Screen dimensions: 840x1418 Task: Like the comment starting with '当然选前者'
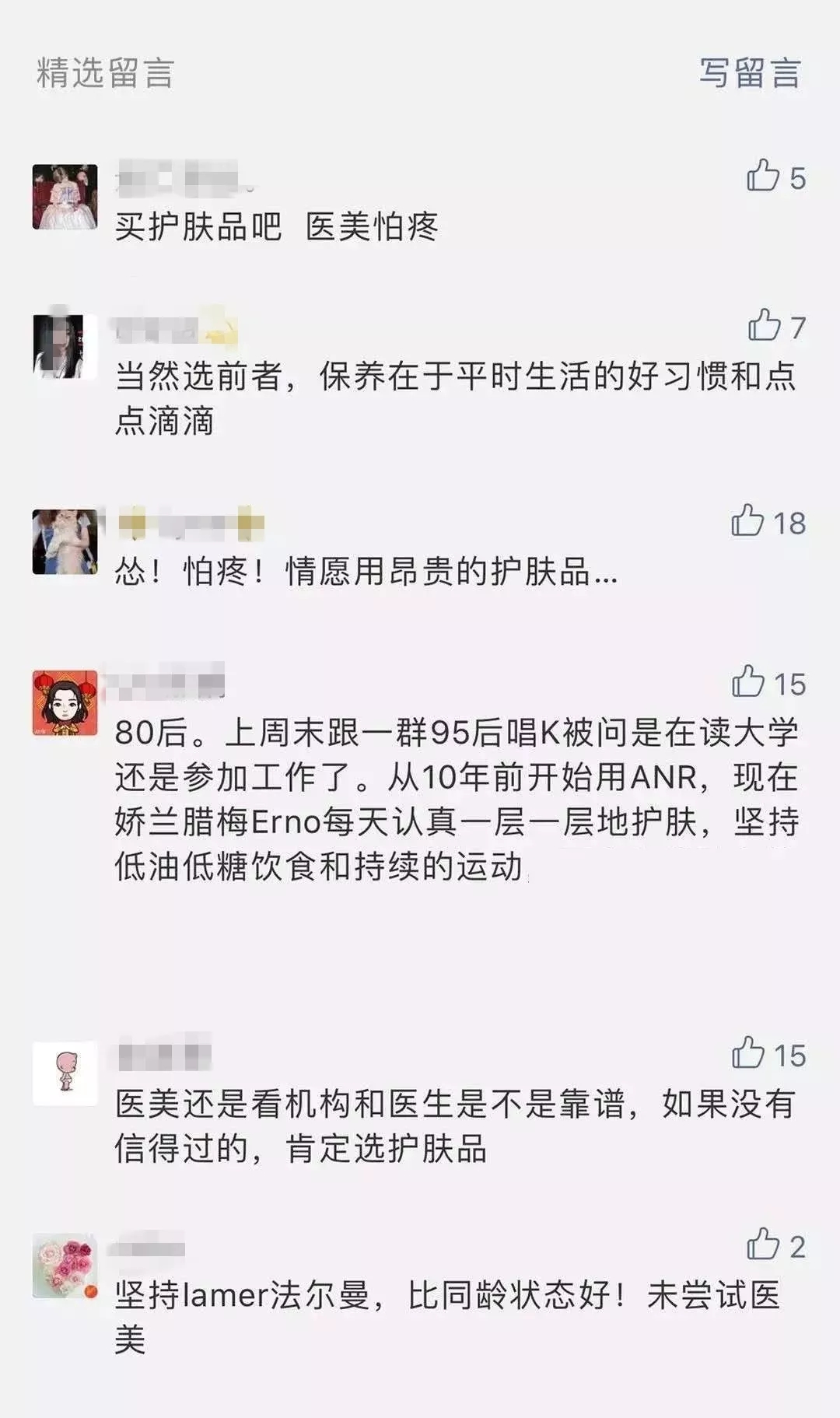coord(764,326)
